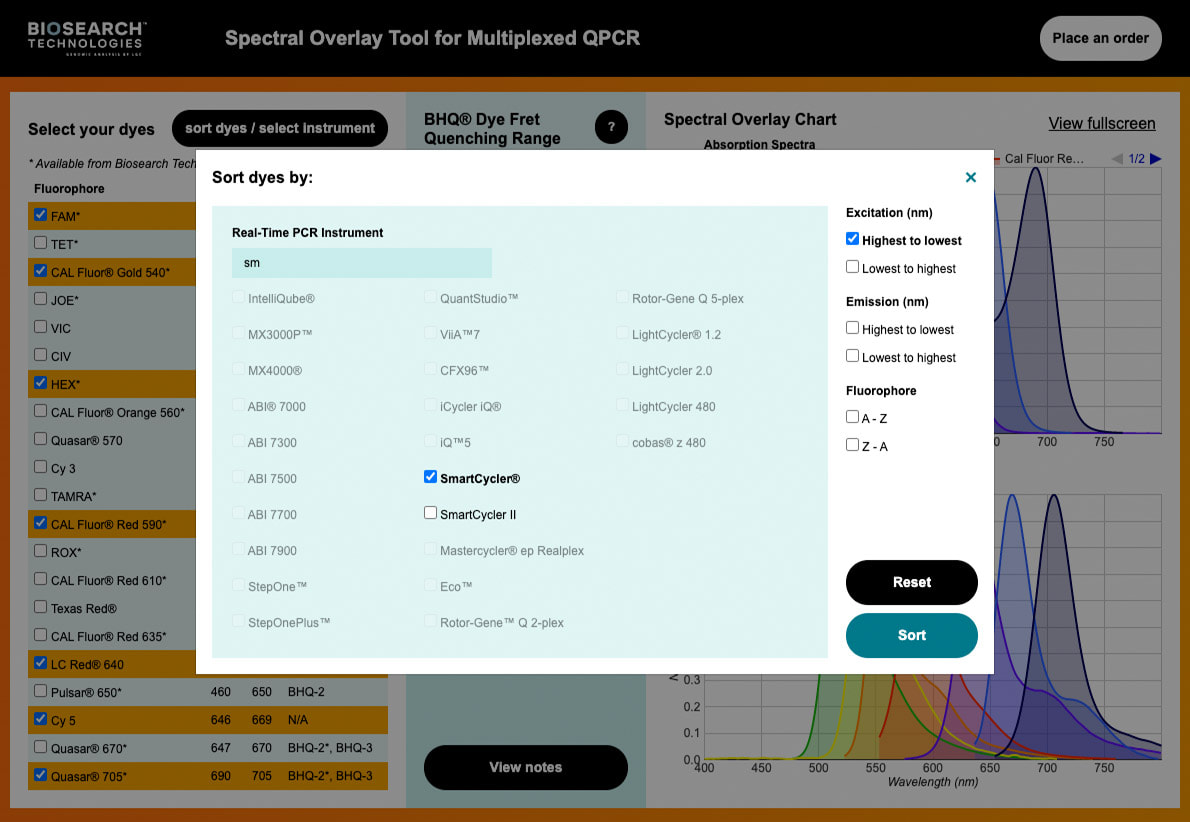Check CAL Fluor Red 635* dye
Image resolution: width=1190 pixels, height=822 pixels.
tap(40, 635)
